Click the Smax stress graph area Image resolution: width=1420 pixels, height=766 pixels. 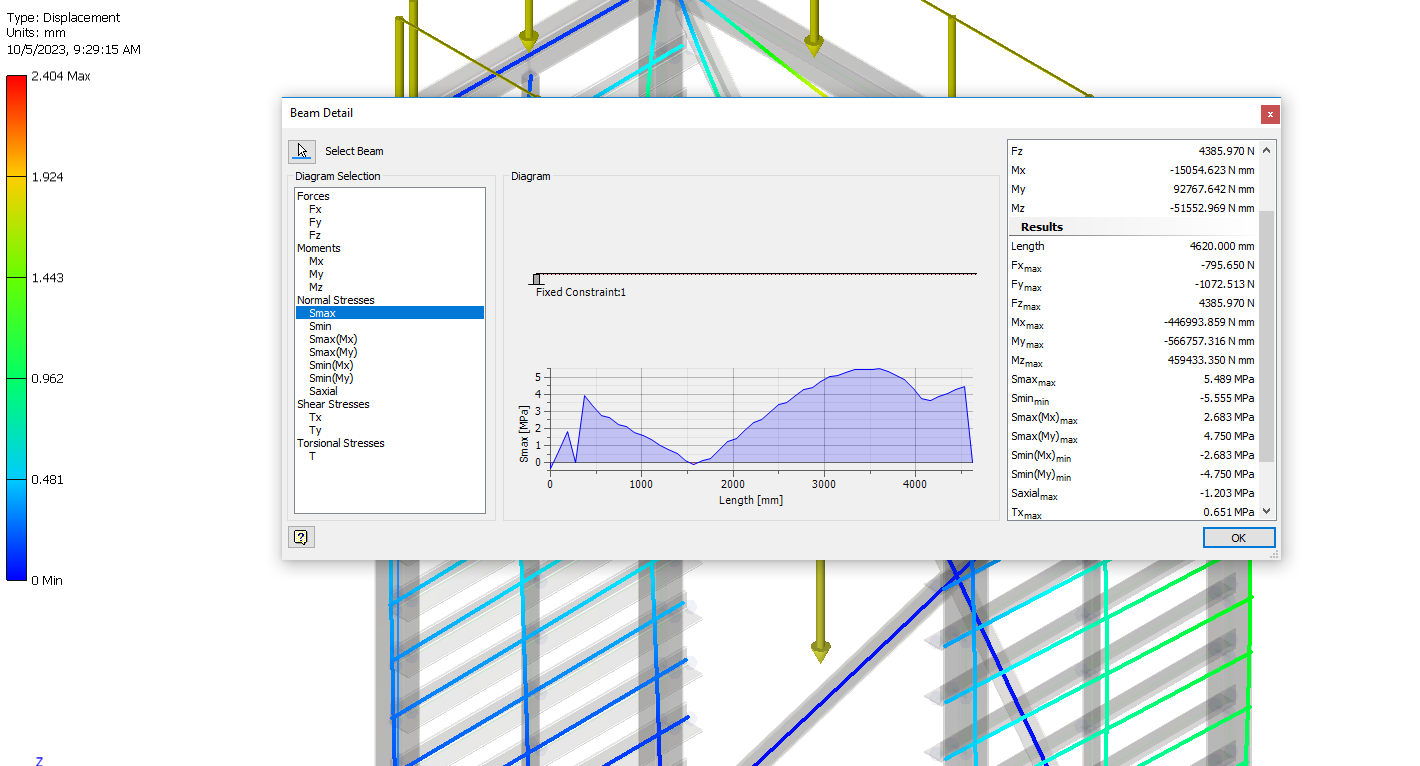pyautogui.click(x=760, y=416)
